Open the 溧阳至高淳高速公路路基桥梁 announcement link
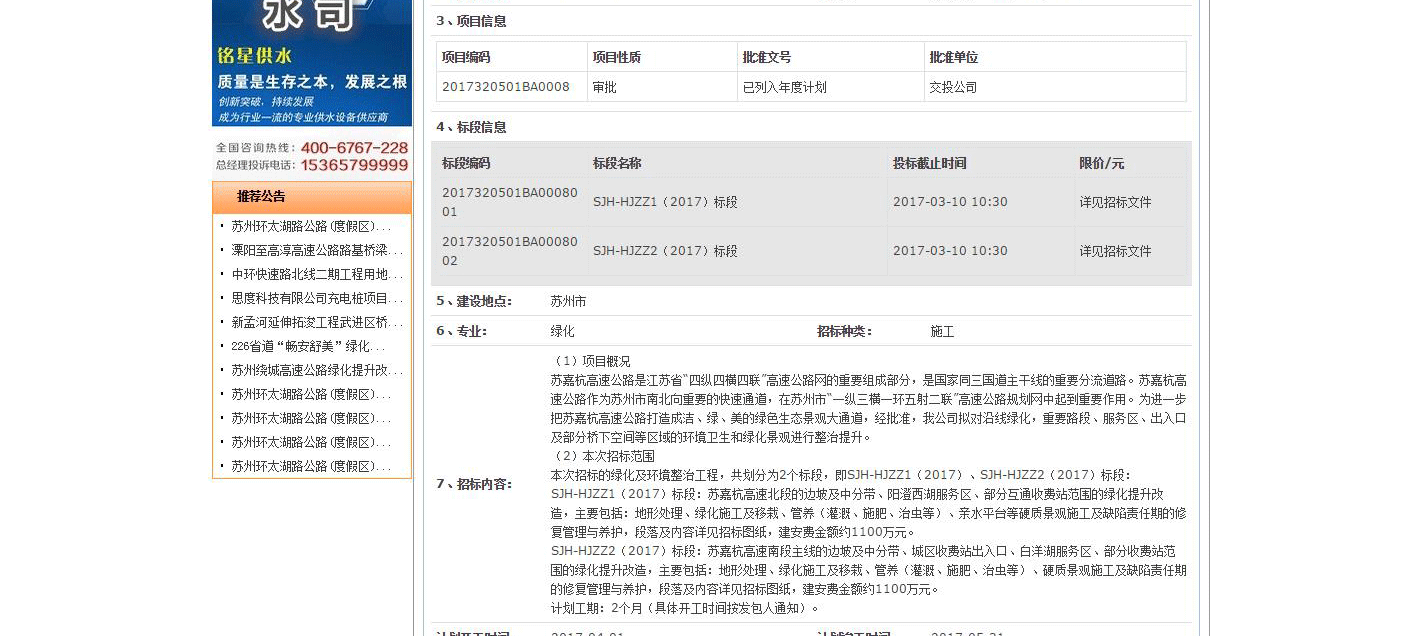Image resolution: width=1423 pixels, height=636 pixels. click(x=317, y=250)
